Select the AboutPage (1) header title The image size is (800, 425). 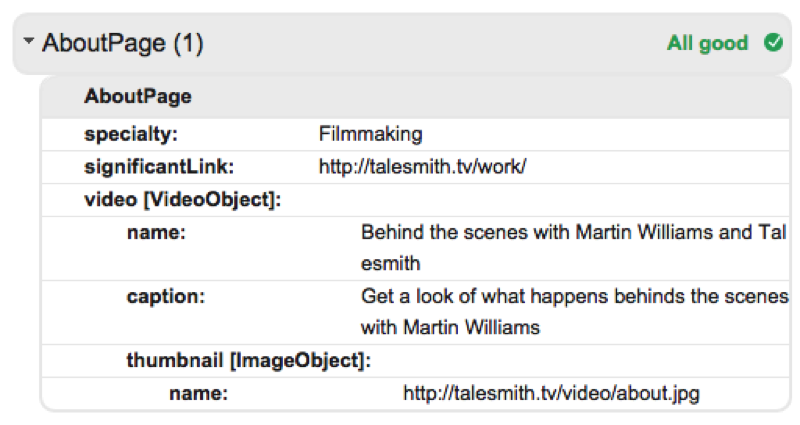click(122, 43)
